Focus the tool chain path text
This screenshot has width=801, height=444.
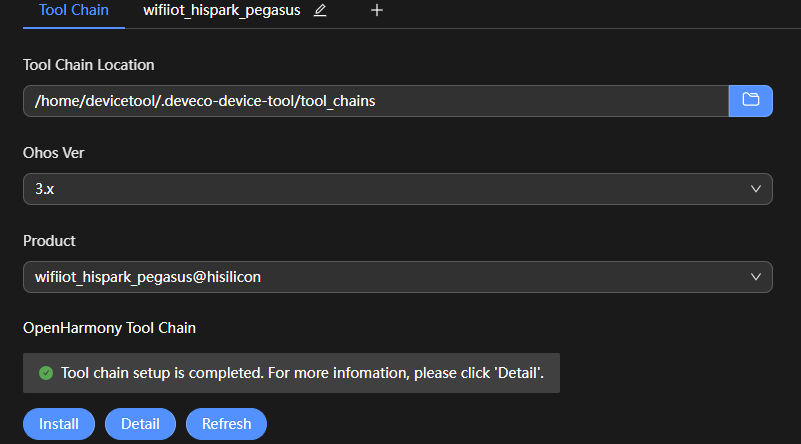tap(205, 101)
